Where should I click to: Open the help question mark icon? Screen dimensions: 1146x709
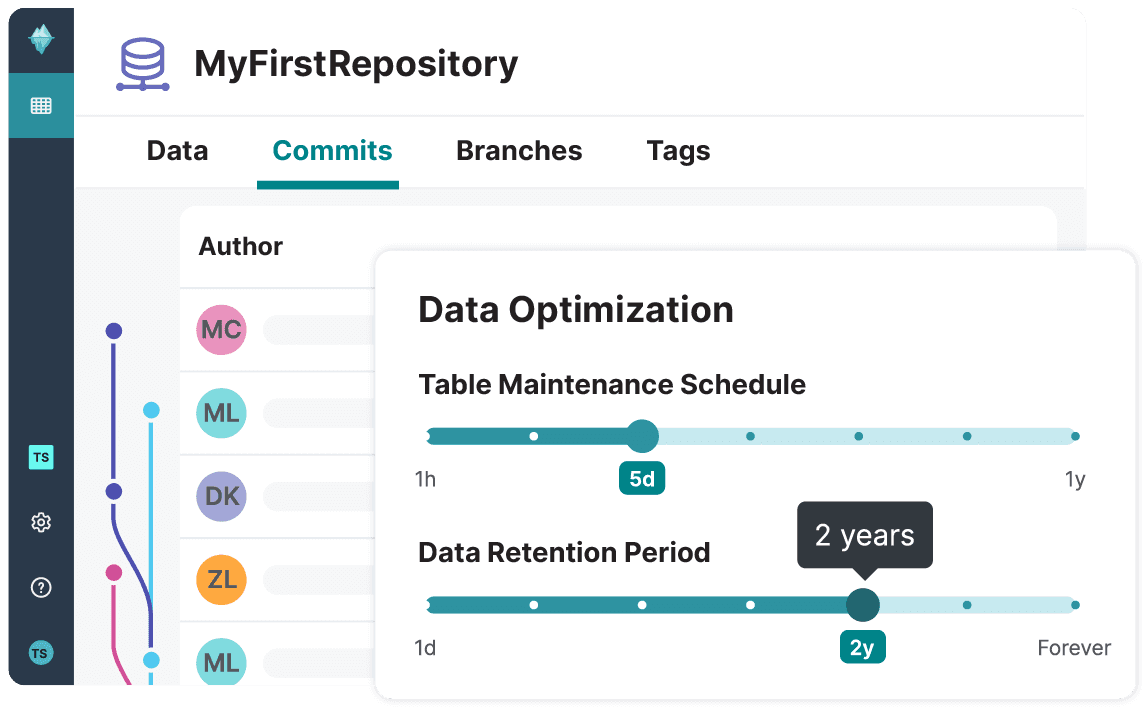(x=41, y=588)
